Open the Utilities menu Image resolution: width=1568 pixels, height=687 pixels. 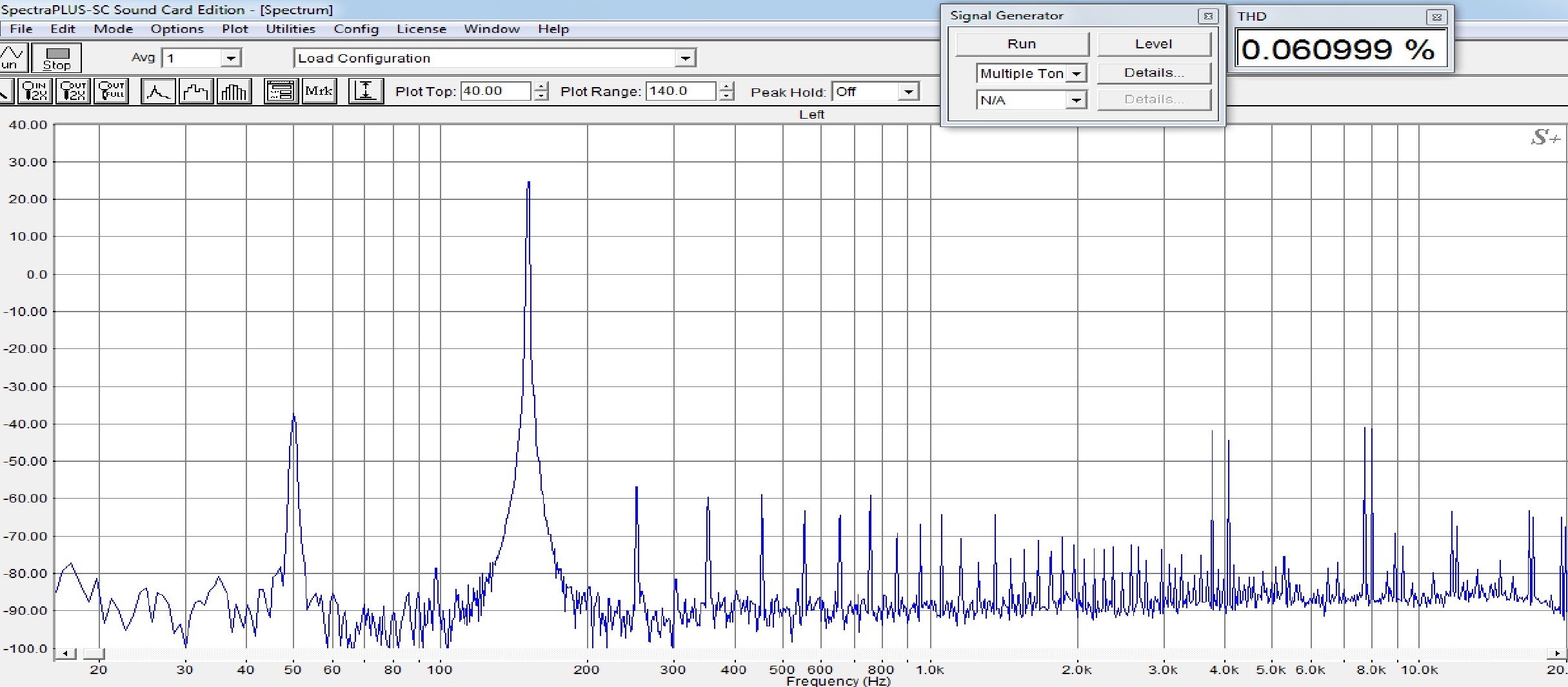coord(290,29)
